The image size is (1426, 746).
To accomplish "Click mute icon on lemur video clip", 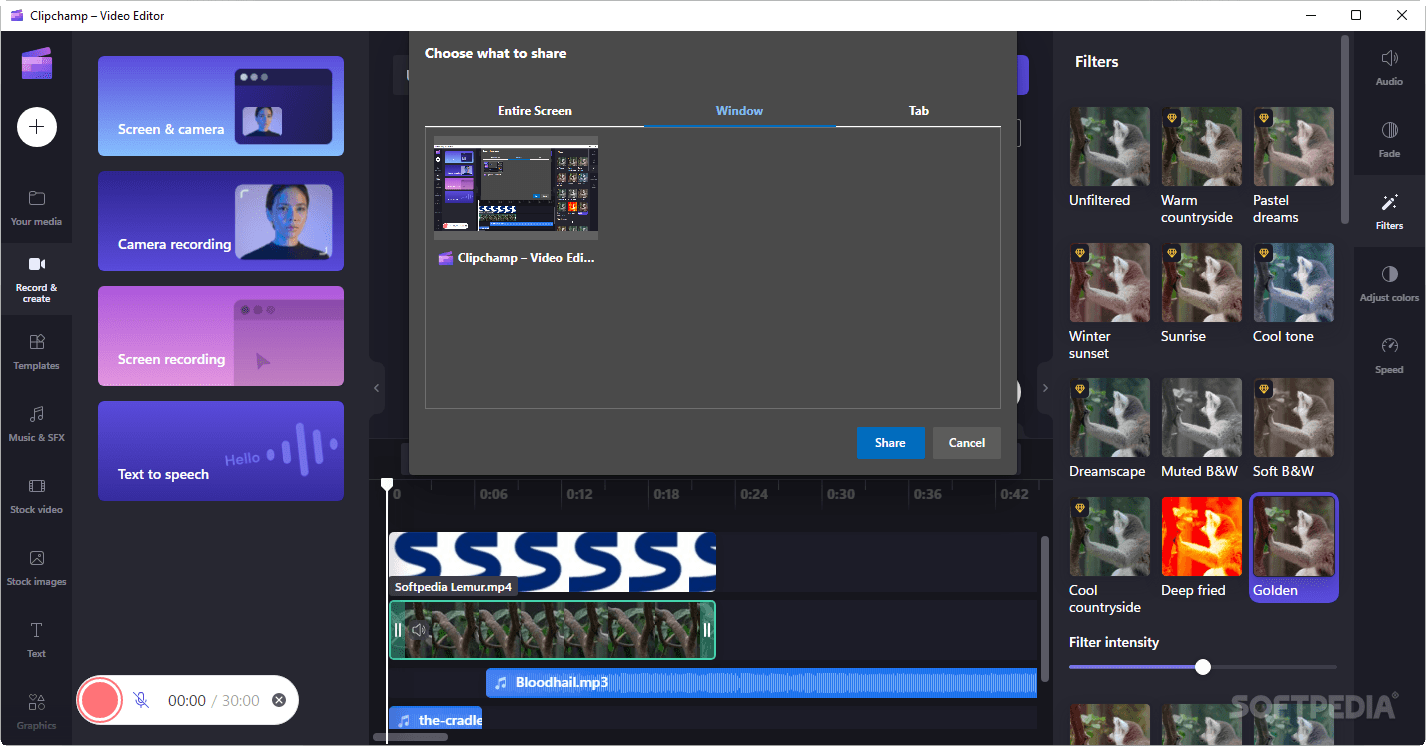I will [419, 630].
